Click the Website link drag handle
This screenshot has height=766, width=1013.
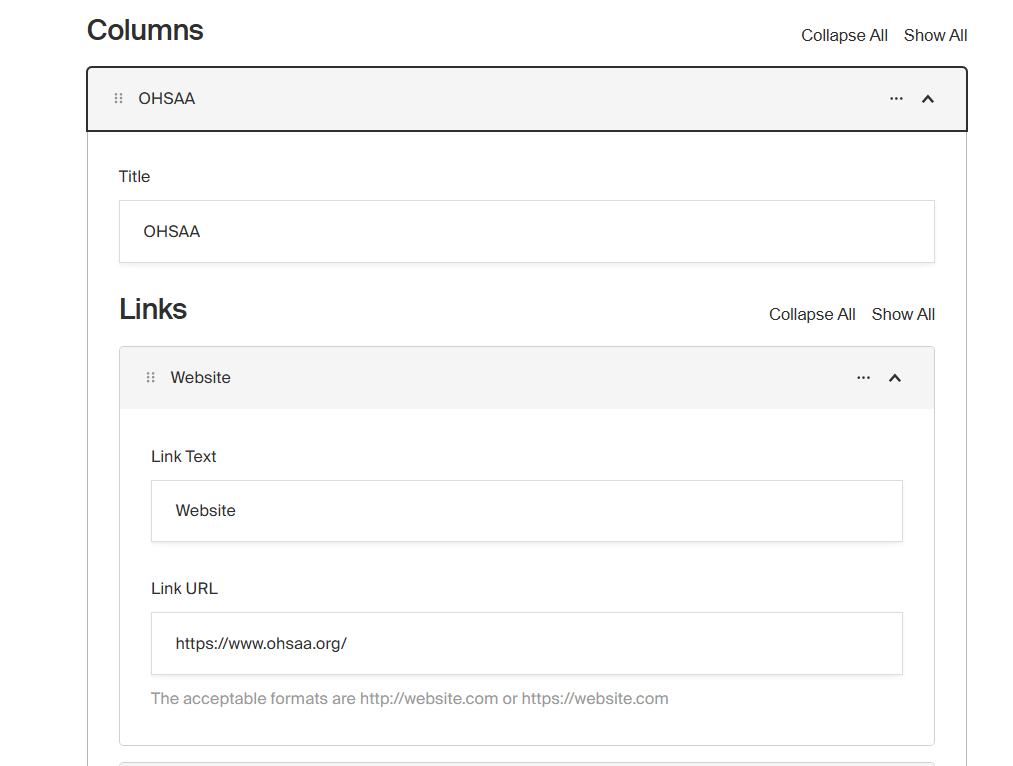click(151, 377)
